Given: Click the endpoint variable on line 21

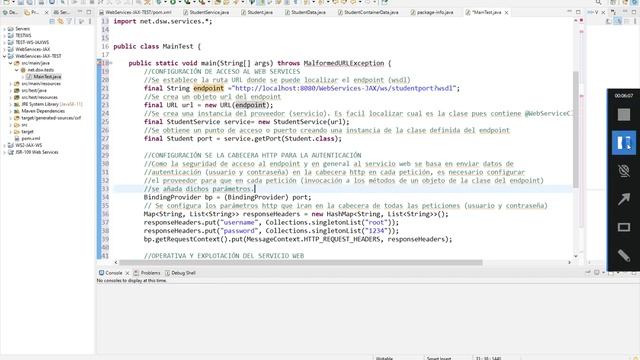Looking at the screenshot, I should [209, 88].
